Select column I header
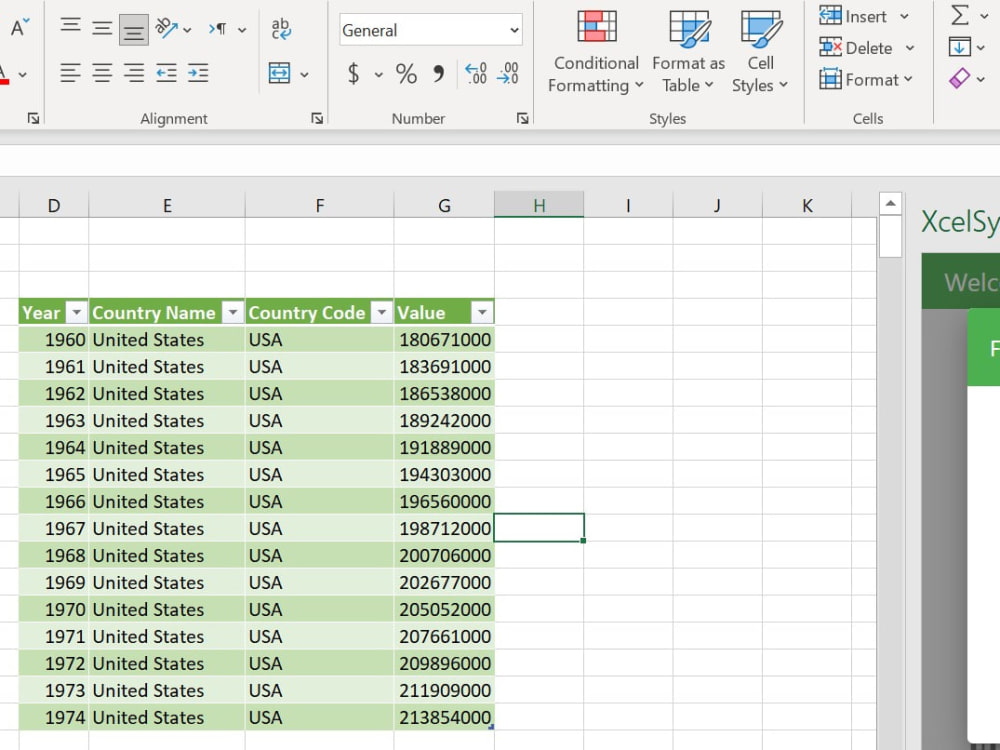The width and height of the screenshot is (1000, 750). (x=628, y=205)
